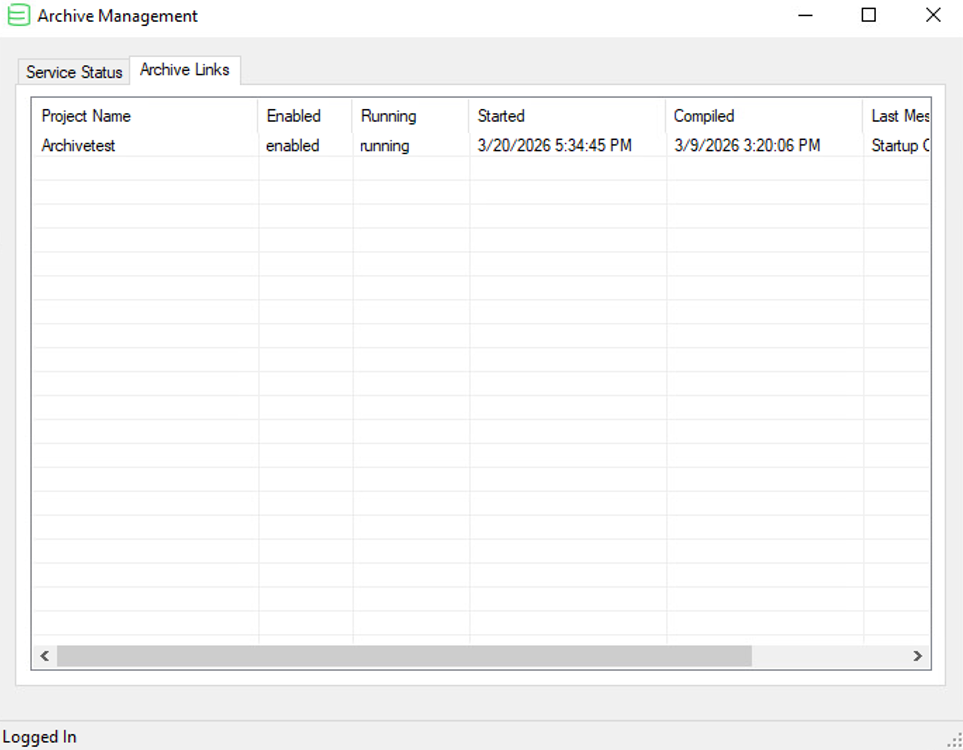Click the horizontal scrollbar right arrow
This screenshot has width=963, height=750.
pos(918,656)
